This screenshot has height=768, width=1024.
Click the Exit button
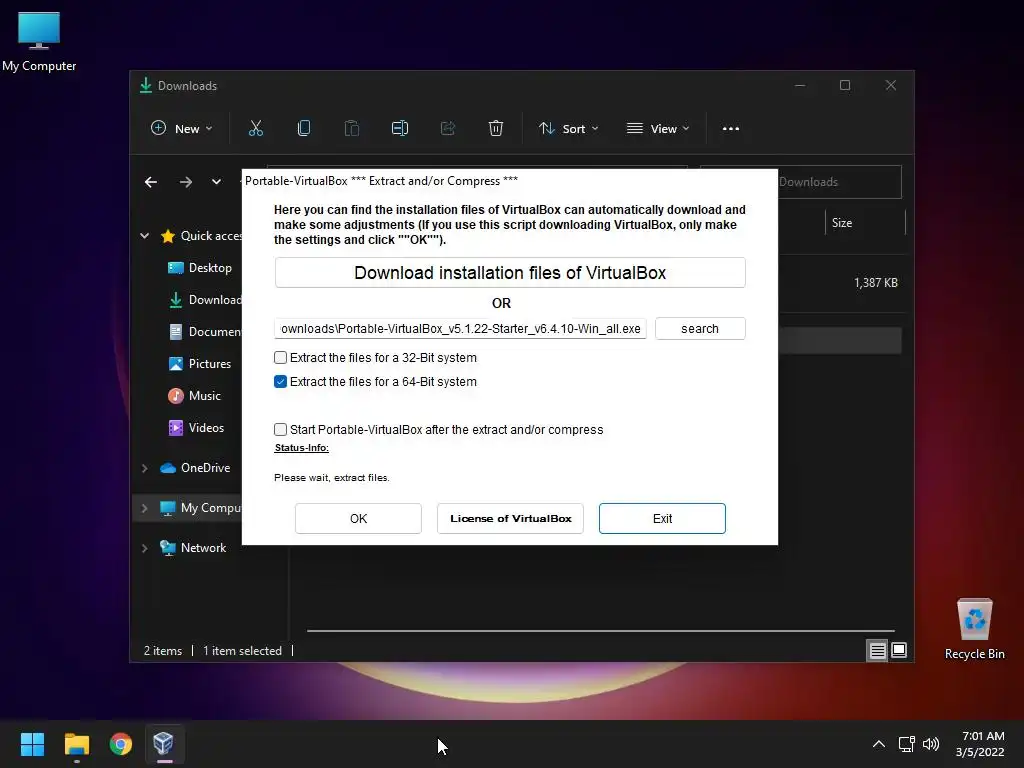pos(662,519)
